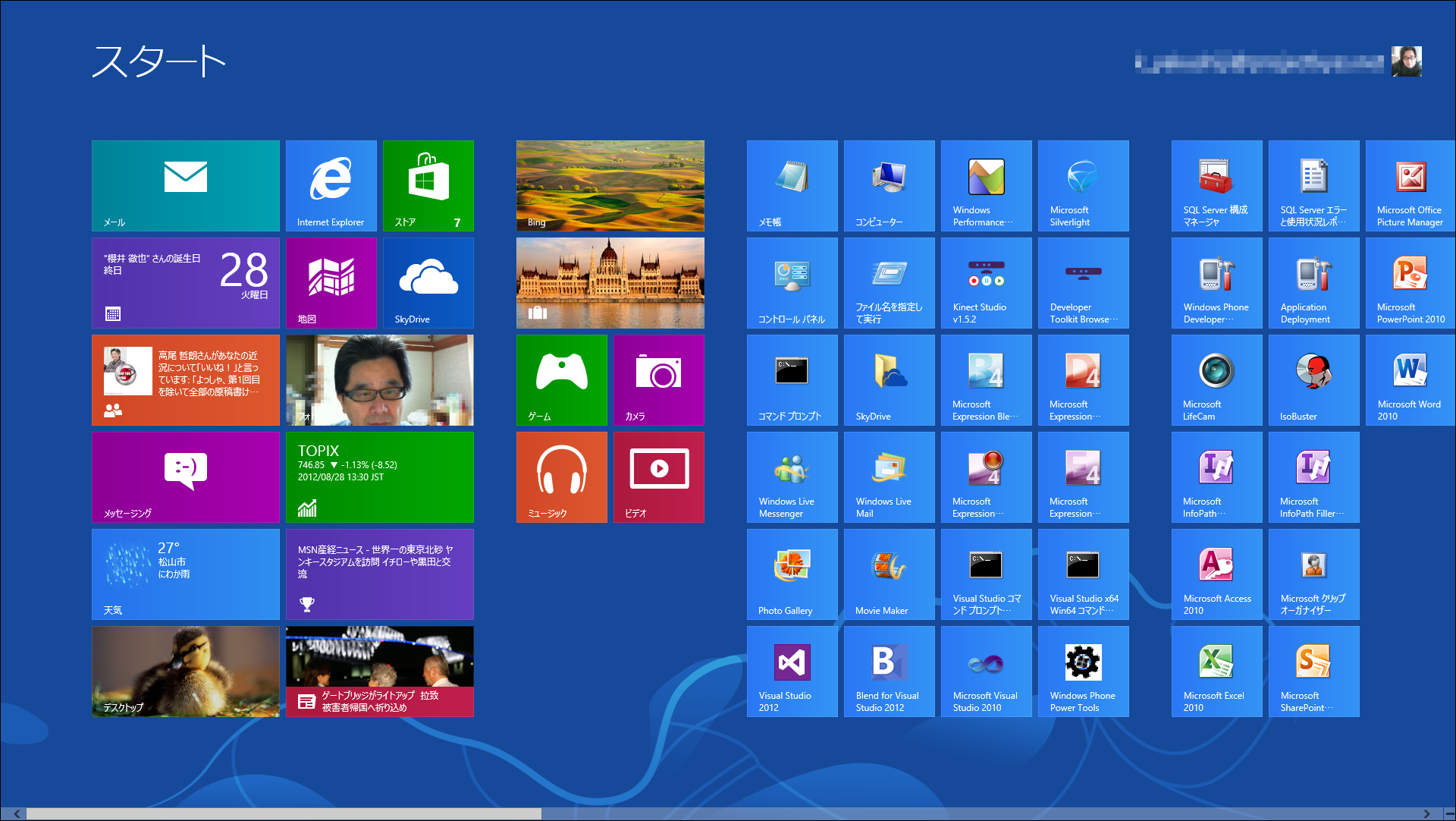1456x821 pixels.
Task: Launch Photo Gallery
Action: pyautogui.click(x=792, y=574)
